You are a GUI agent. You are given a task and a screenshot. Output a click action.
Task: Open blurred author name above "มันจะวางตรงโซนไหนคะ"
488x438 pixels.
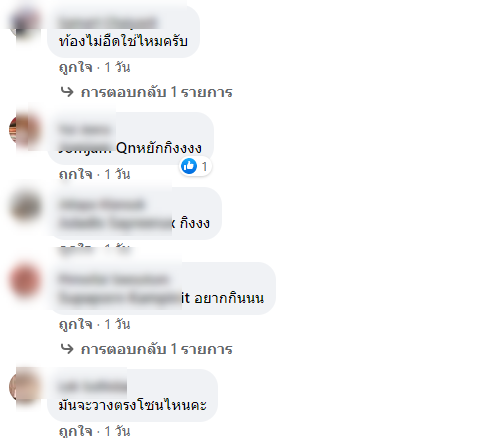(x=92, y=387)
